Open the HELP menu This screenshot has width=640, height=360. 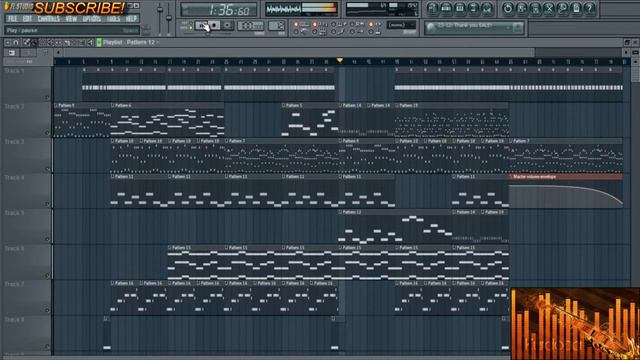point(131,19)
